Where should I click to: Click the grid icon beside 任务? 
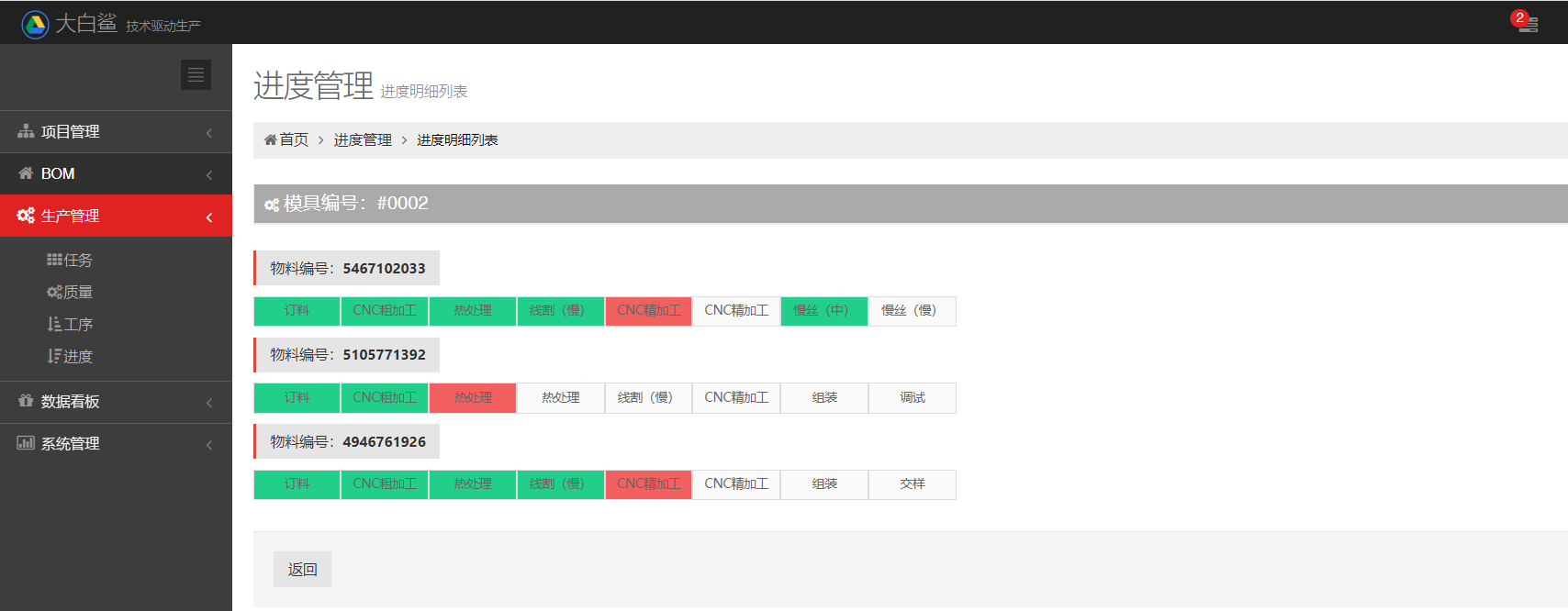[x=54, y=260]
